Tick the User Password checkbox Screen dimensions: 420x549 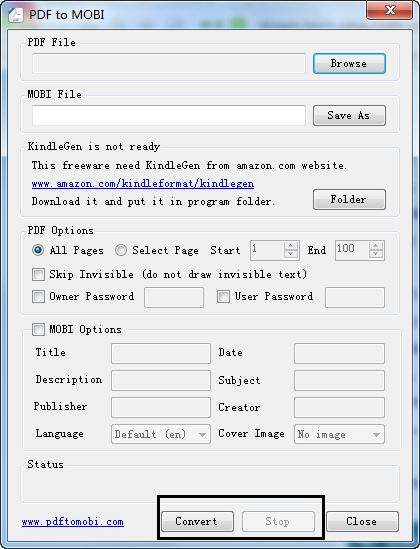pyautogui.click(x=223, y=297)
